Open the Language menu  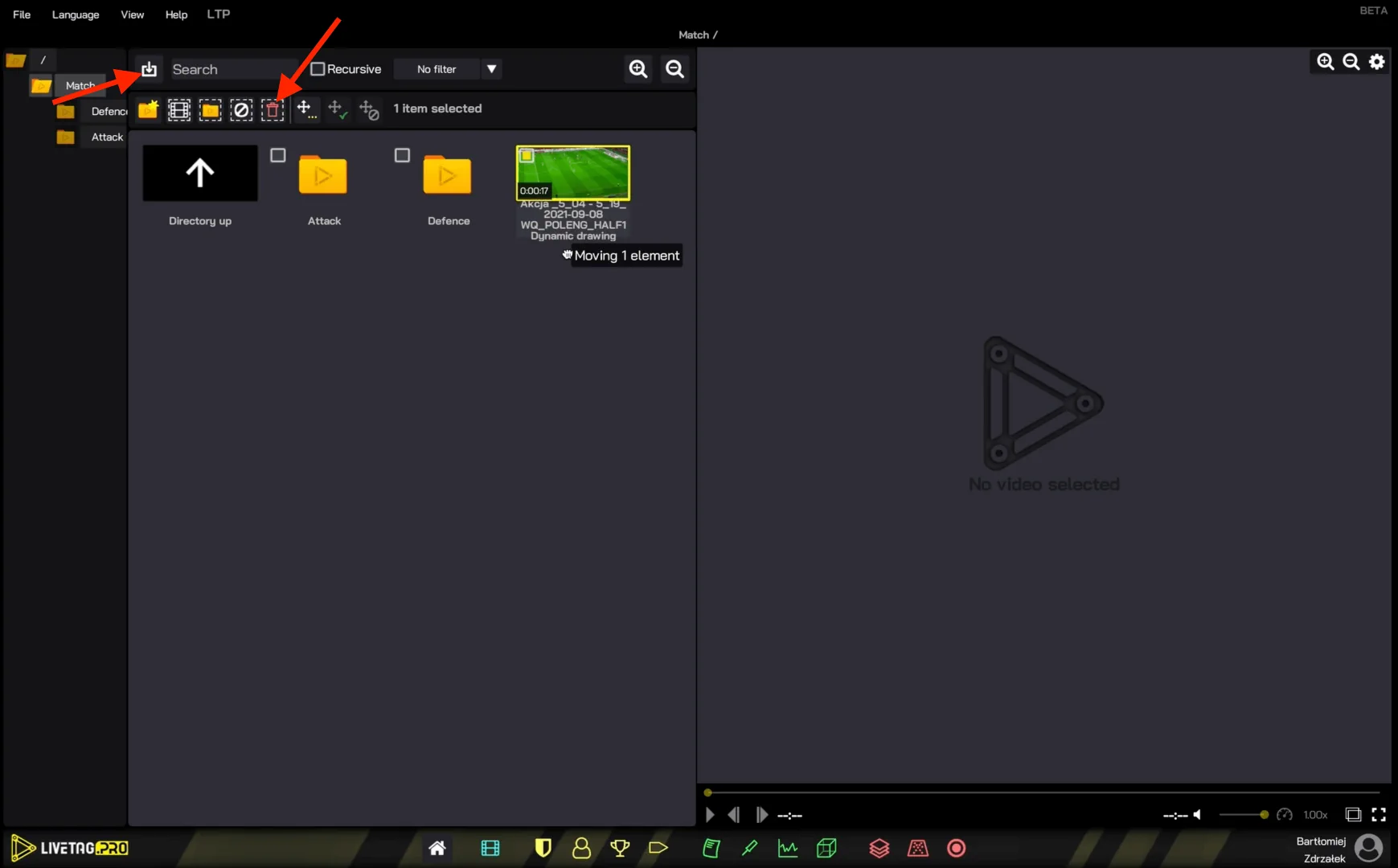[75, 14]
